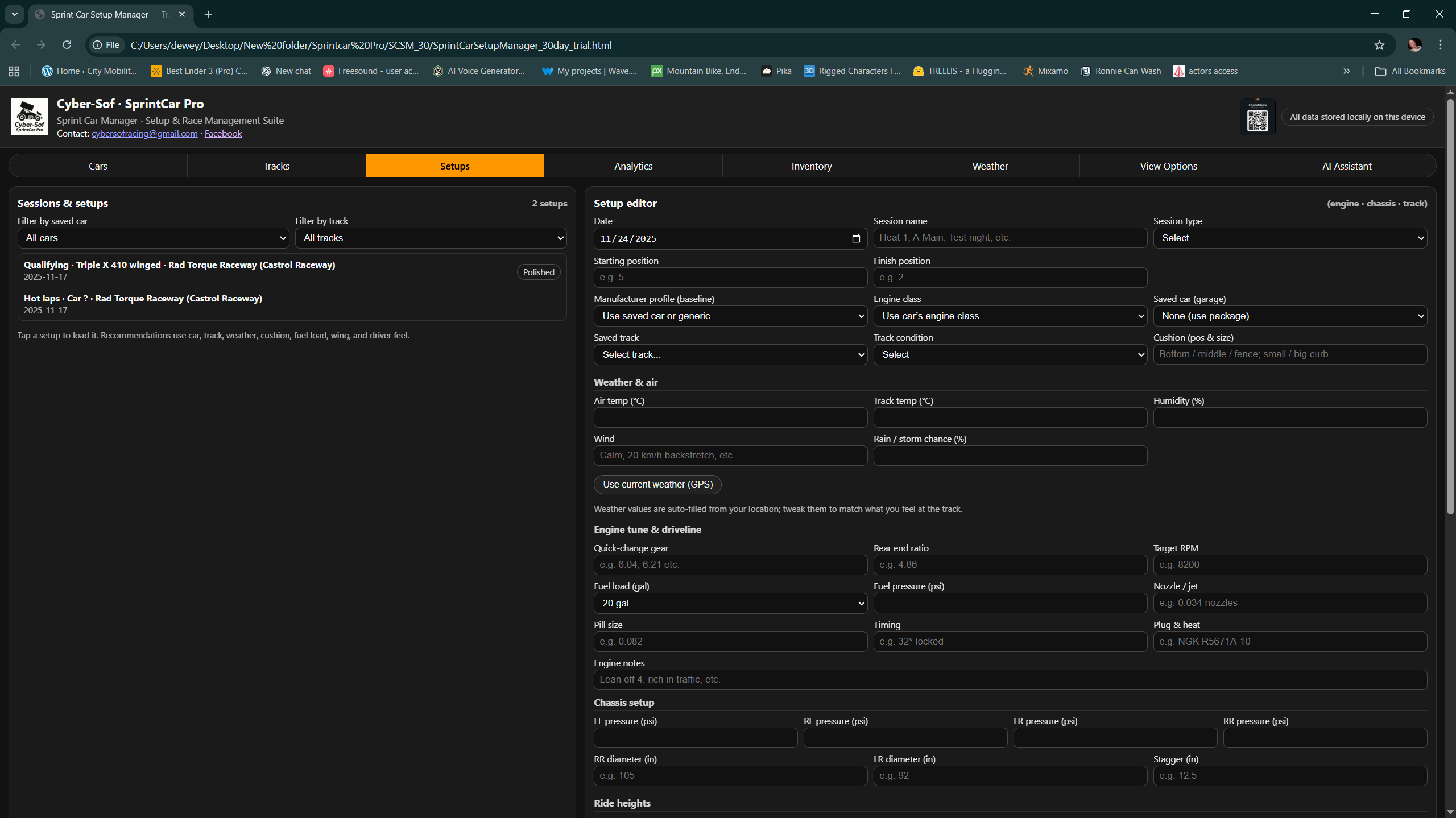Open the Track condition dropdown
Image resolution: width=1456 pixels, height=818 pixels.
pyautogui.click(x=1010, y=354)
